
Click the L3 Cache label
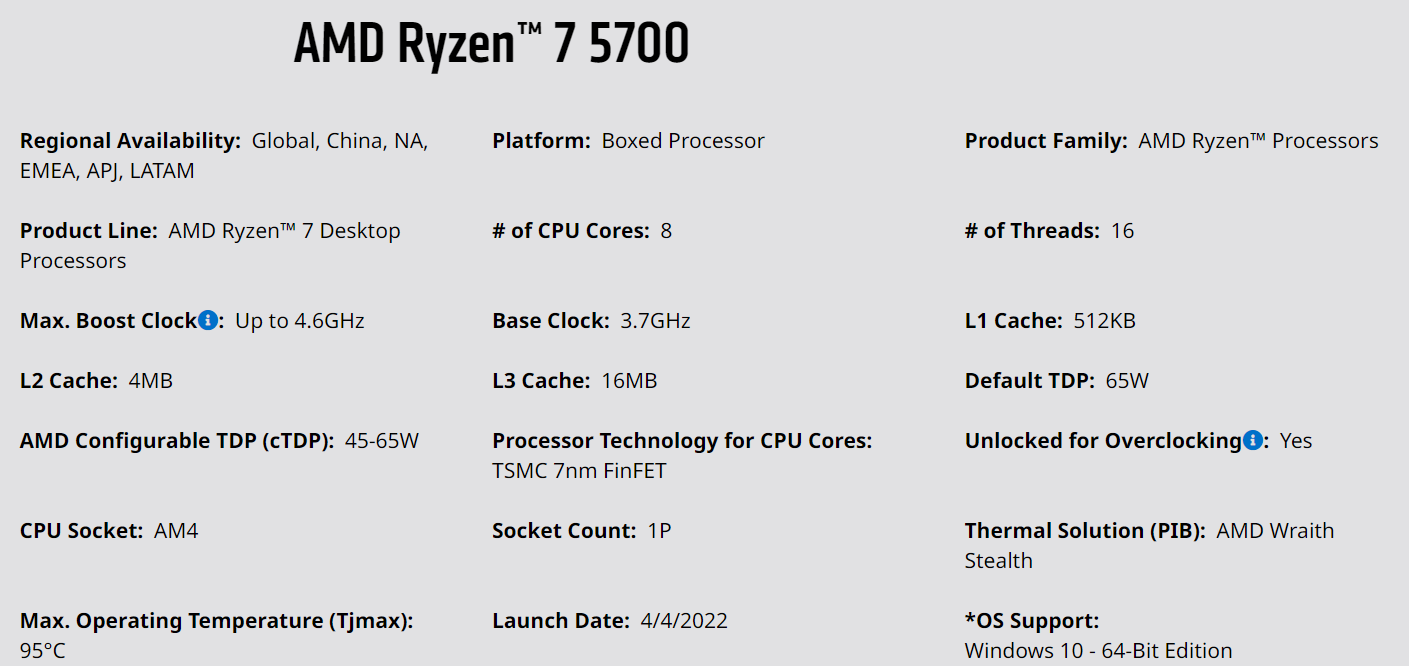click(541, 381)
